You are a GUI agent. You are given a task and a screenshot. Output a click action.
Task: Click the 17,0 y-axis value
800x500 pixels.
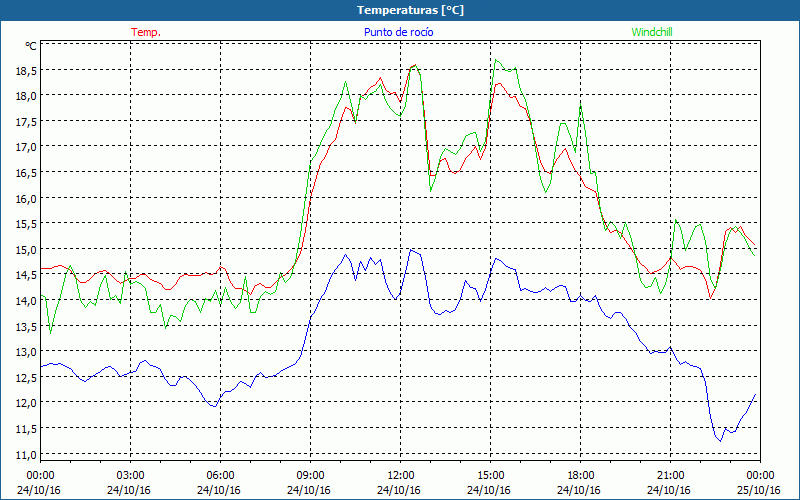pos(27,147)
